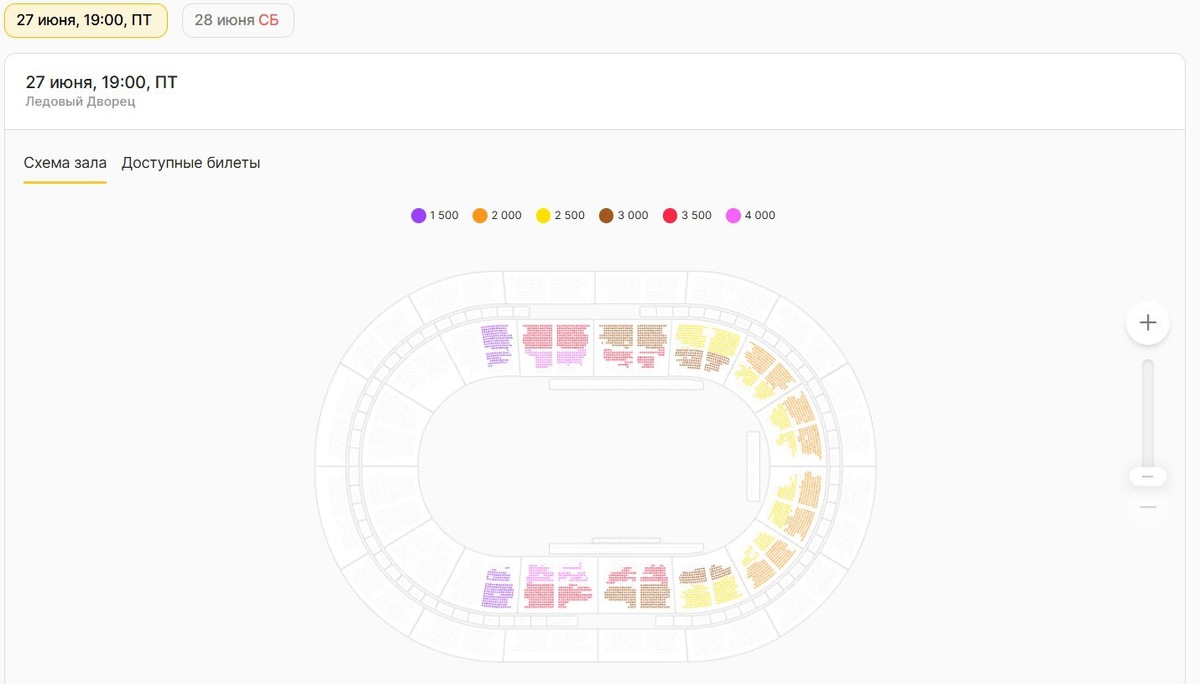Click the yellow 2 500 price swatch
This screenshot has width=1200, height=684.
[x=544, y=216]
